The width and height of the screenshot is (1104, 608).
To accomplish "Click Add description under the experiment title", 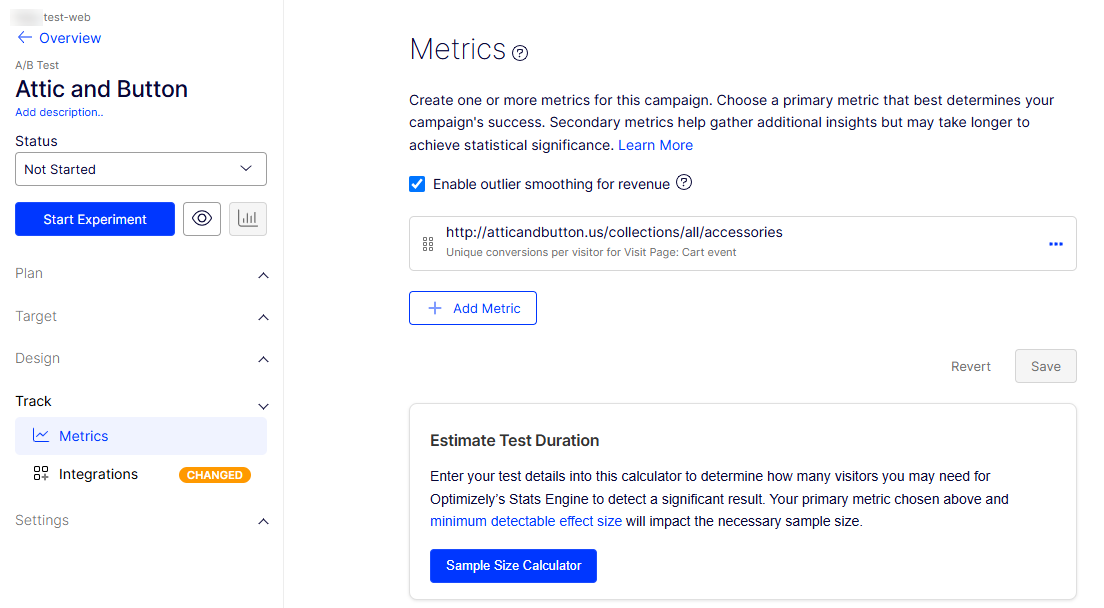I will [59, 113].
